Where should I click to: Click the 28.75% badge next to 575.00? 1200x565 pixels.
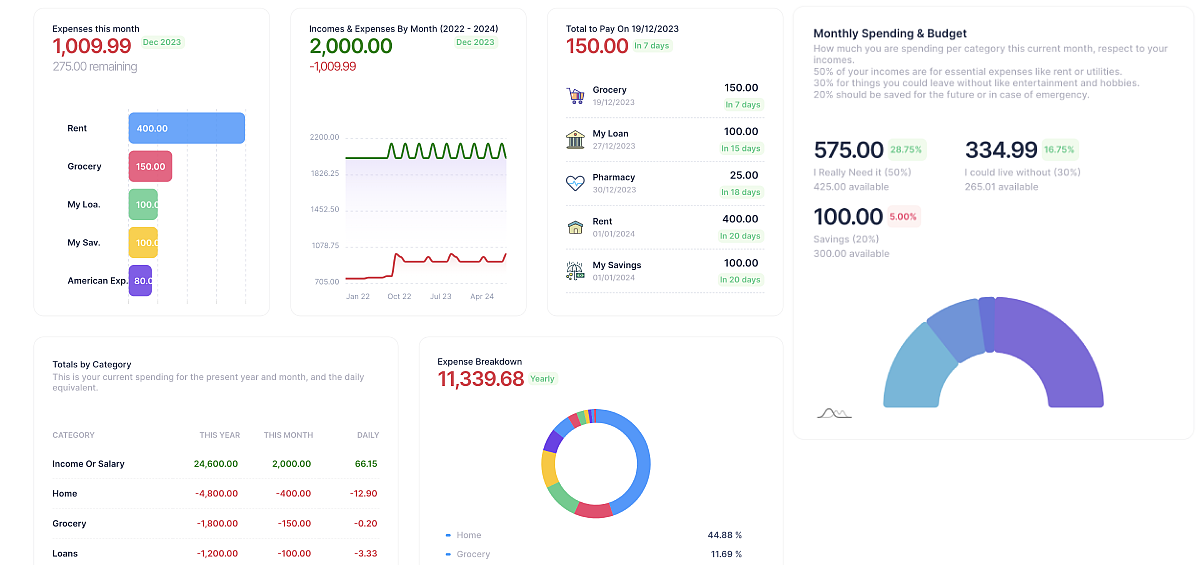906,149
